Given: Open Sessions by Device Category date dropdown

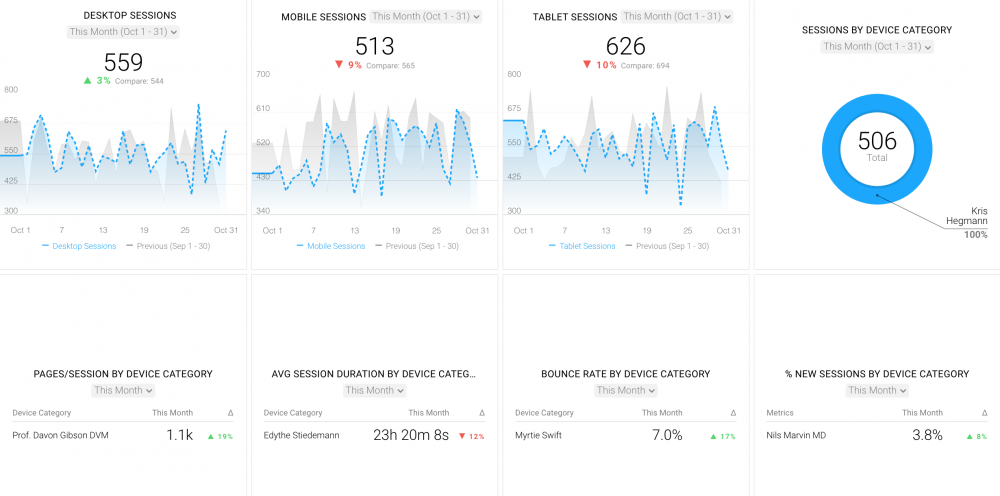Looking at the screenshot, I should point(877,47).
